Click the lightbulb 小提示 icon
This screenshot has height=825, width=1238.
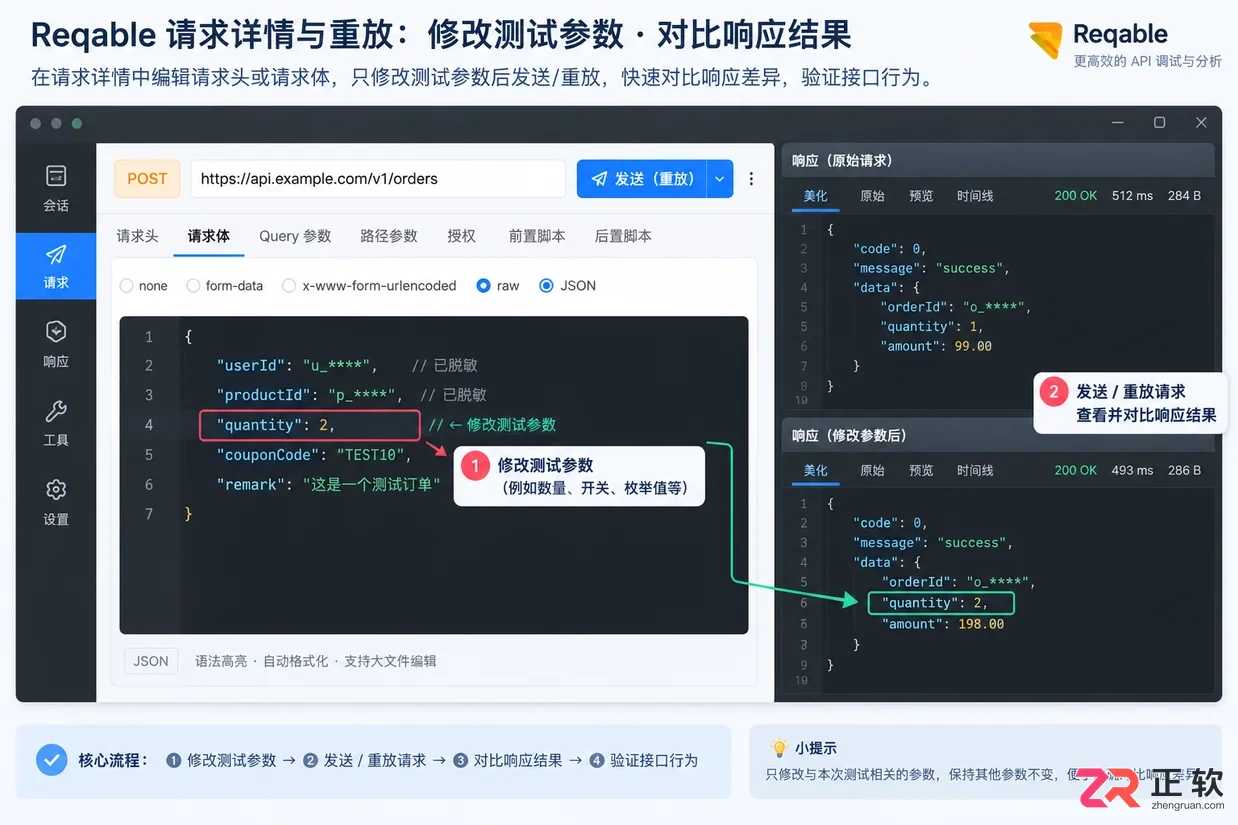tap(779, 747)
